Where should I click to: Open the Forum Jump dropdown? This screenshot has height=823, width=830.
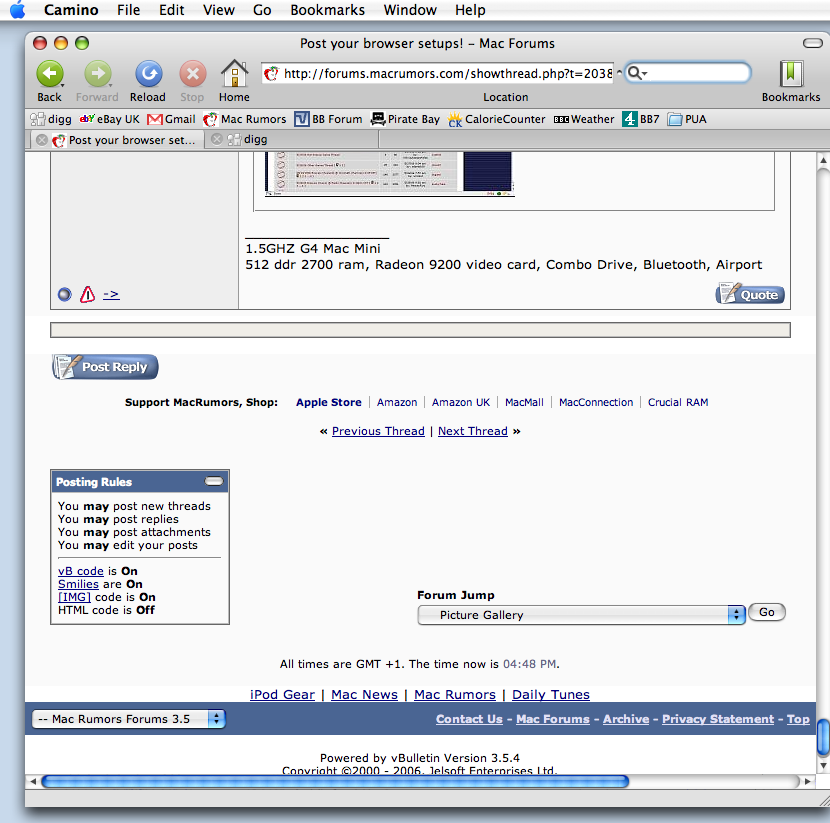581,615
